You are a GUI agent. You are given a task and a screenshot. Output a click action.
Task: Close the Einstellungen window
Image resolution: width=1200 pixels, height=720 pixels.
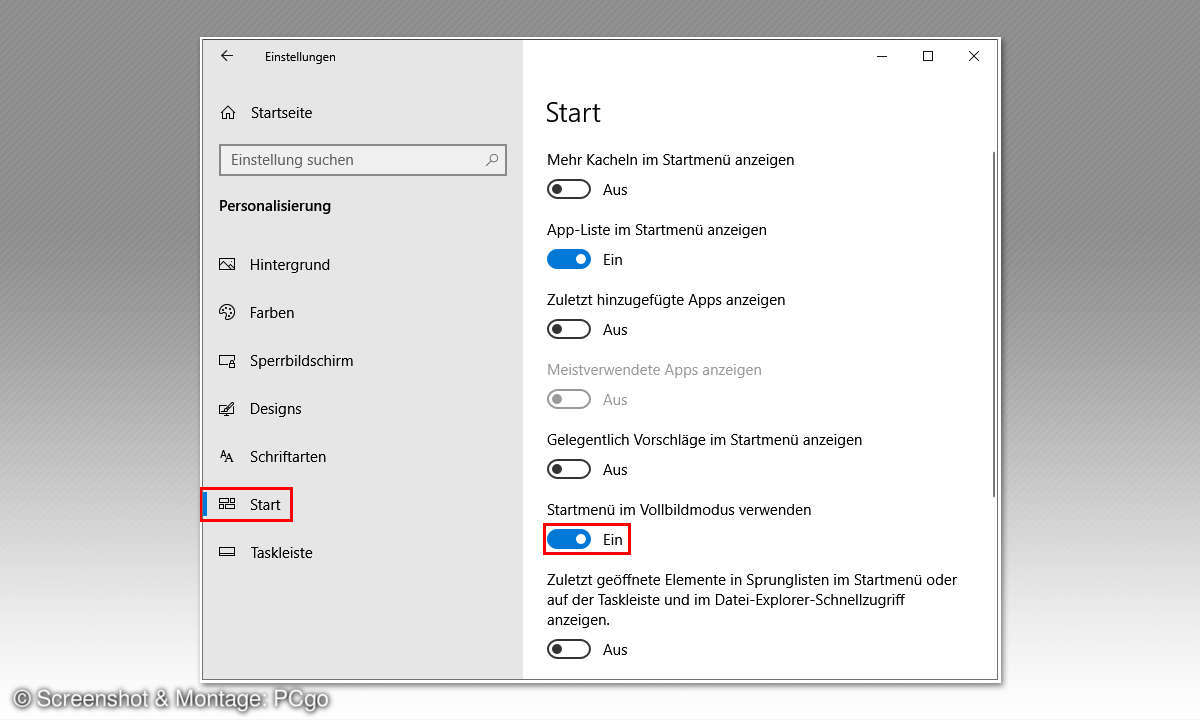(974, 57)
